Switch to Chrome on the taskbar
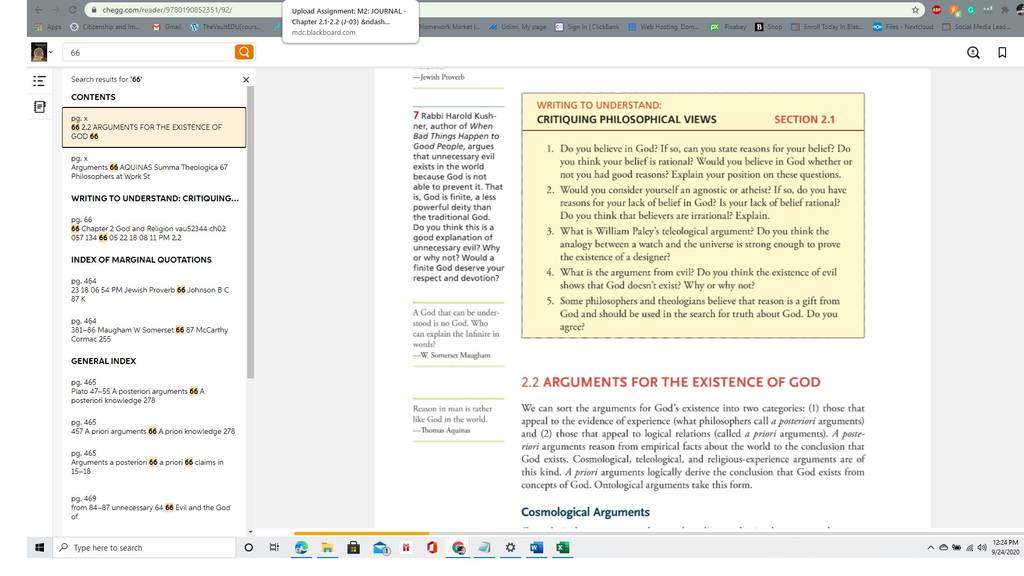The height and width of the screenshot is (576, 1024). [458, 547]
